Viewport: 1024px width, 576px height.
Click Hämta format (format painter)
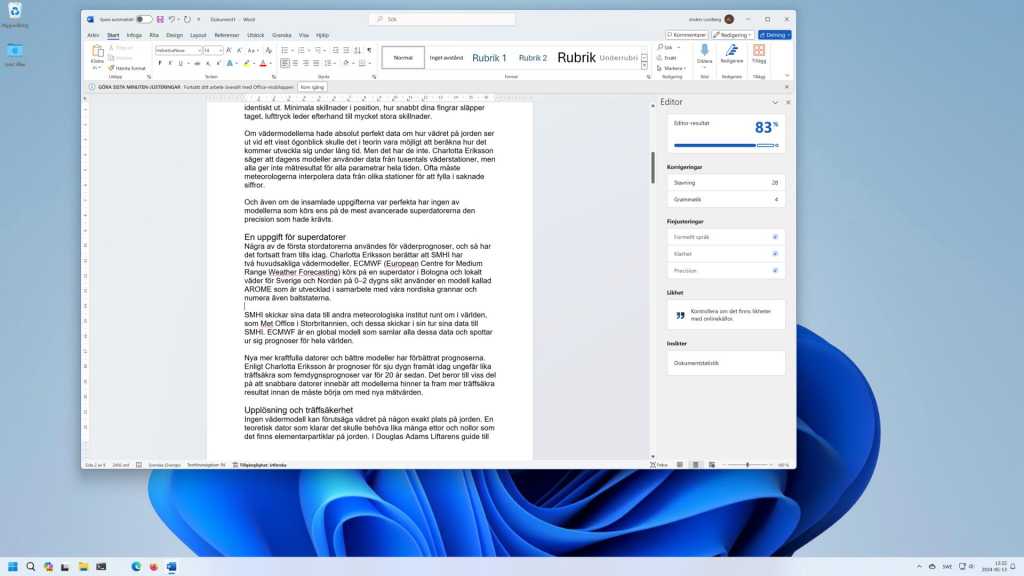[x=127, y=68]
